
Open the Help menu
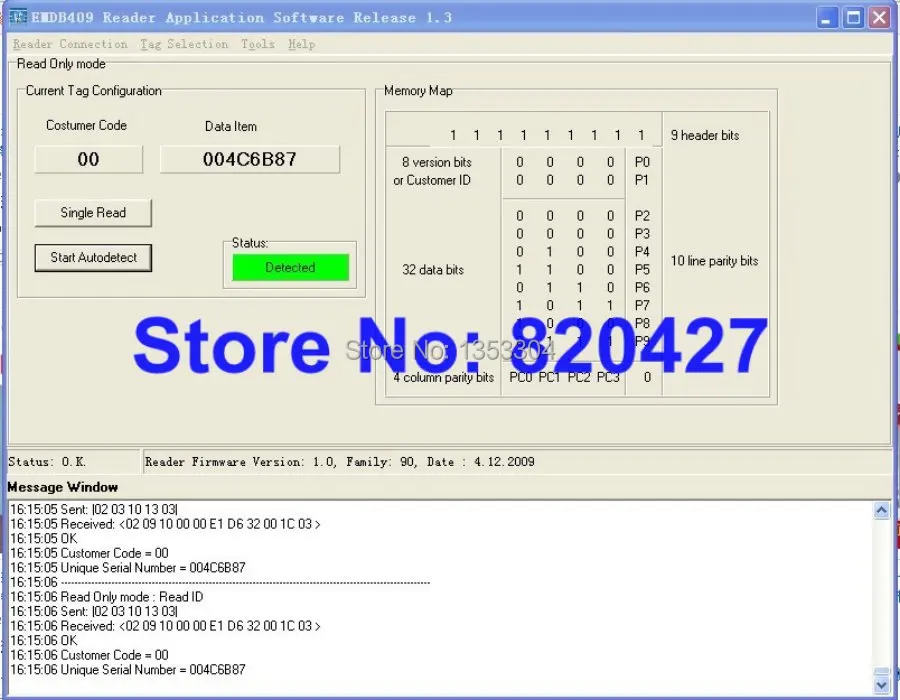pyautogui.click(x=301, y=44)
